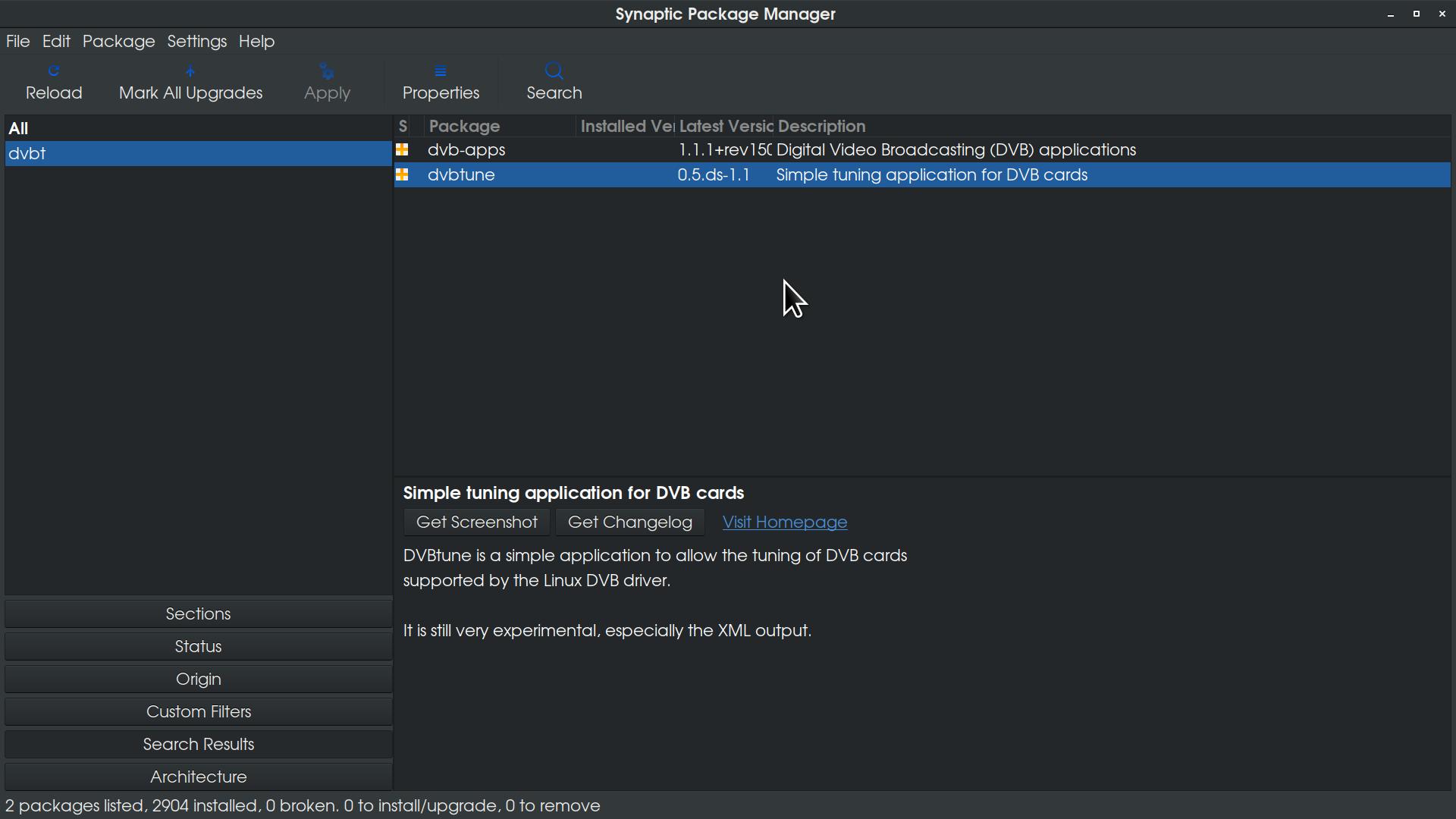Open the File menu
The width and height of the screenshot is (1456, 819).
(17, 42)
